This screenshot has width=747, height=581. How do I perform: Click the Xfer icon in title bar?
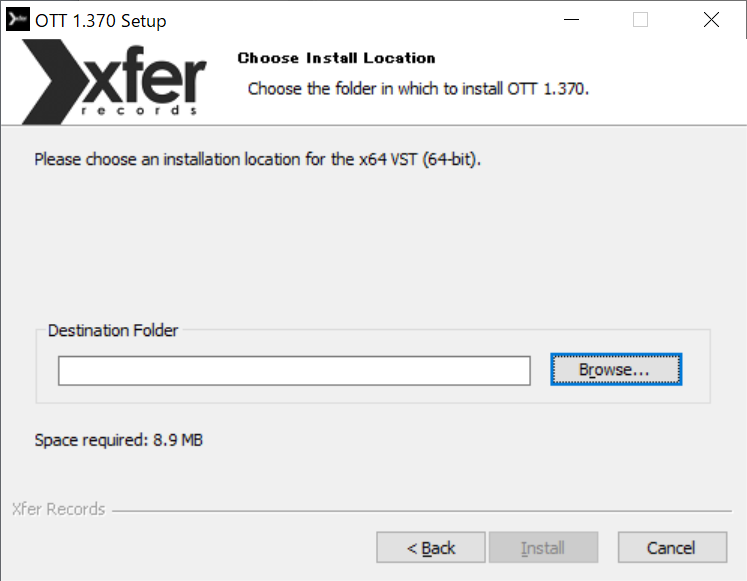(x=18, y=20)
